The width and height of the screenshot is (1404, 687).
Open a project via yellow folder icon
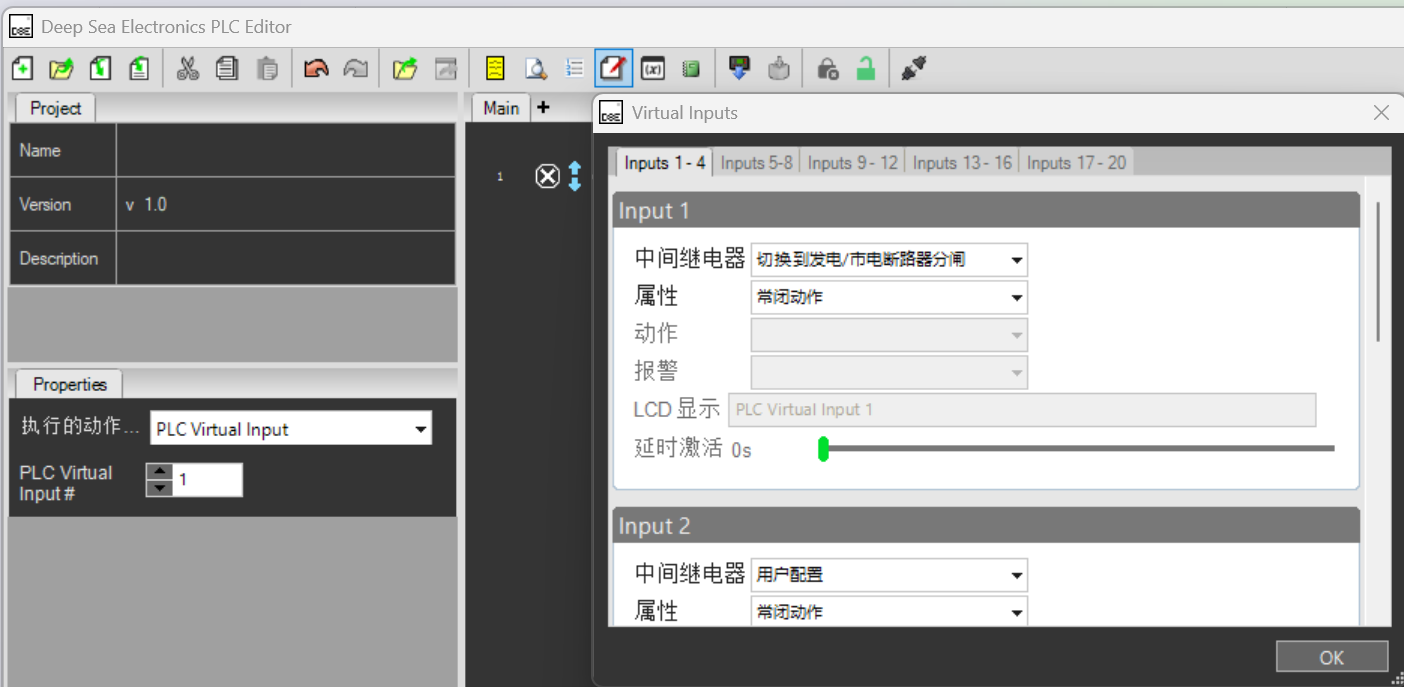(x=61, y=69)
